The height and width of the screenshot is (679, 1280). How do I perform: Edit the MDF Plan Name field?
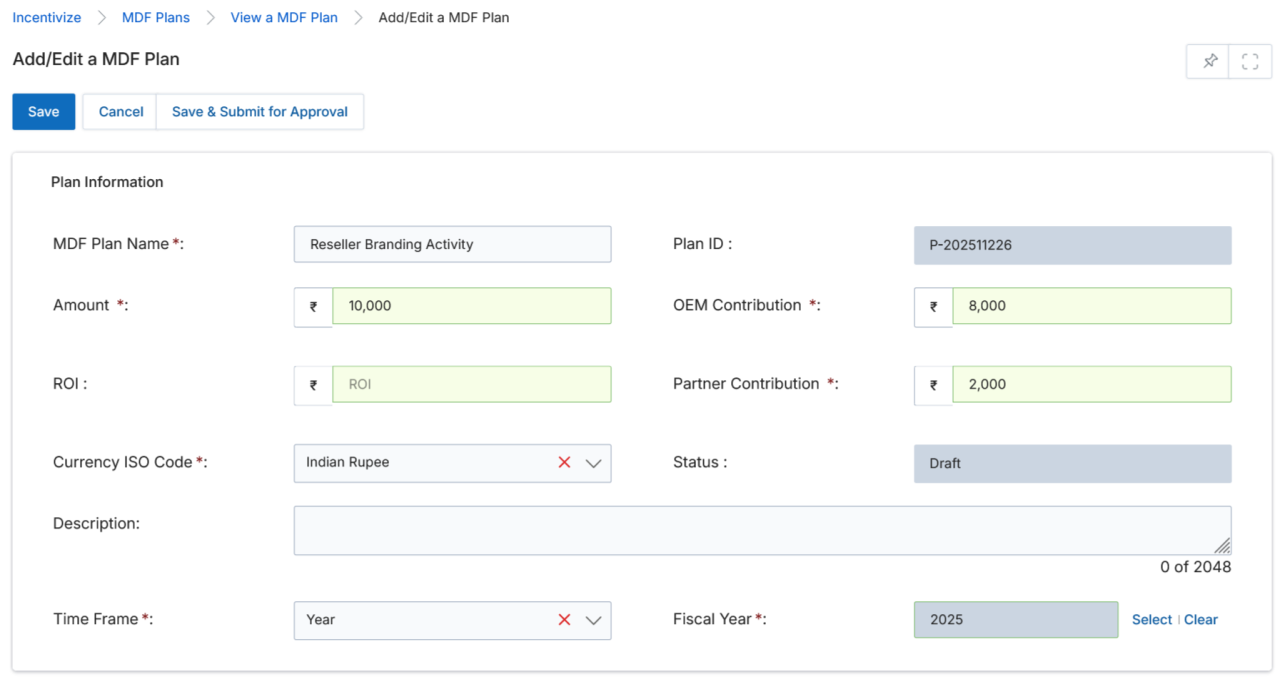click(x=452, y=244)
